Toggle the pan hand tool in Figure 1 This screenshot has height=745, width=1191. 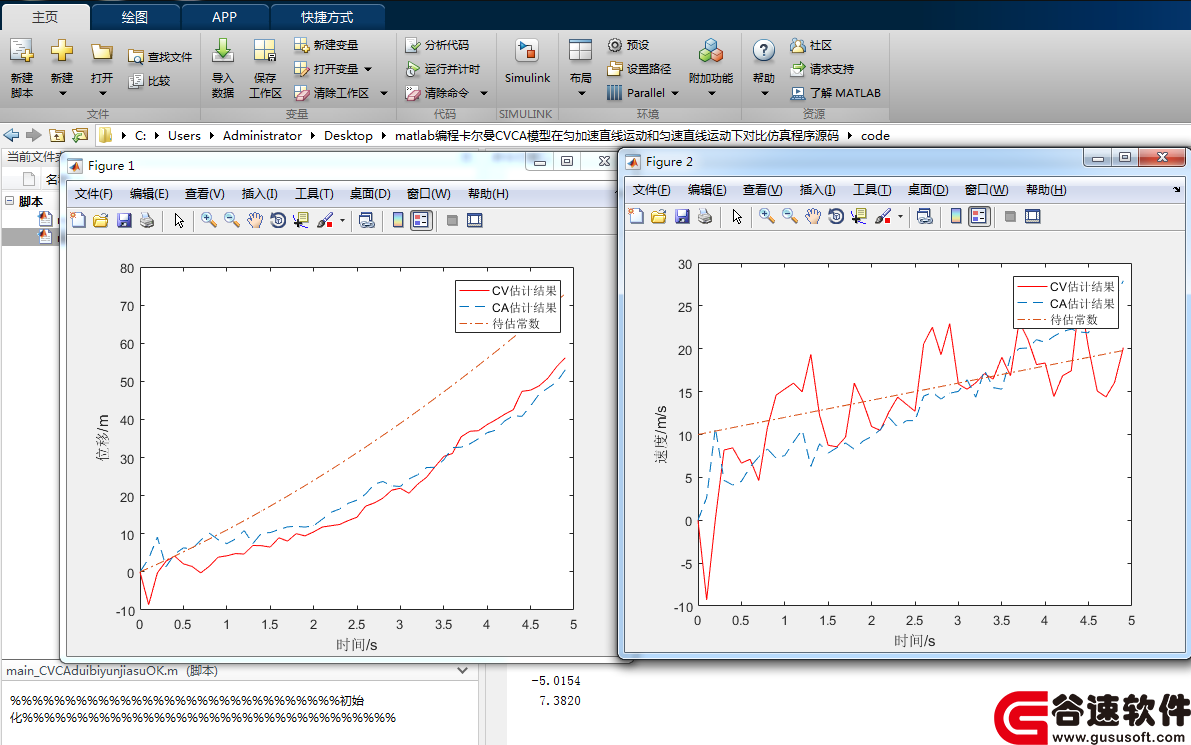(254, 220)
